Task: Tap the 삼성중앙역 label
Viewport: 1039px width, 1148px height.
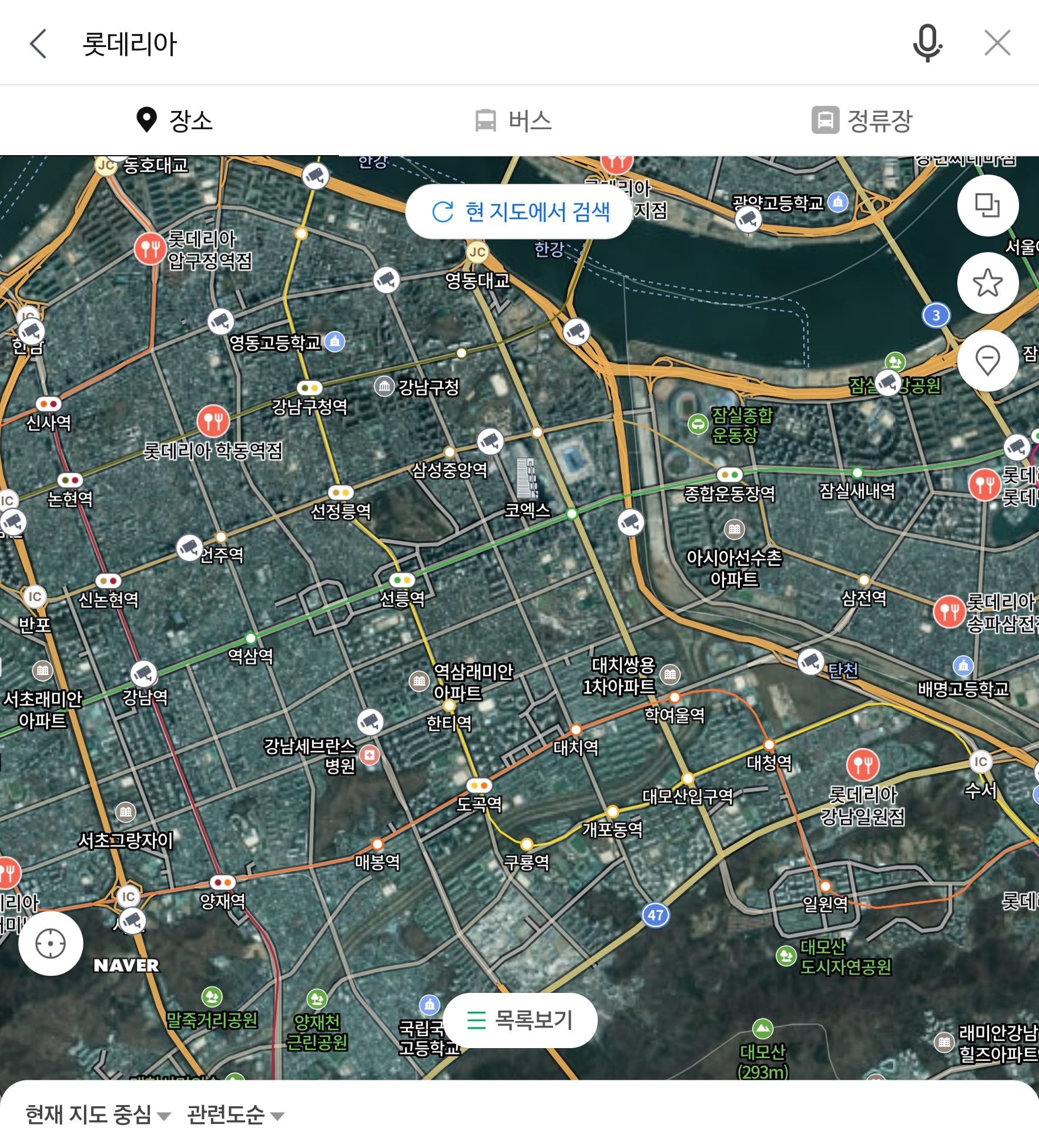Action: [x=450, y=469]
